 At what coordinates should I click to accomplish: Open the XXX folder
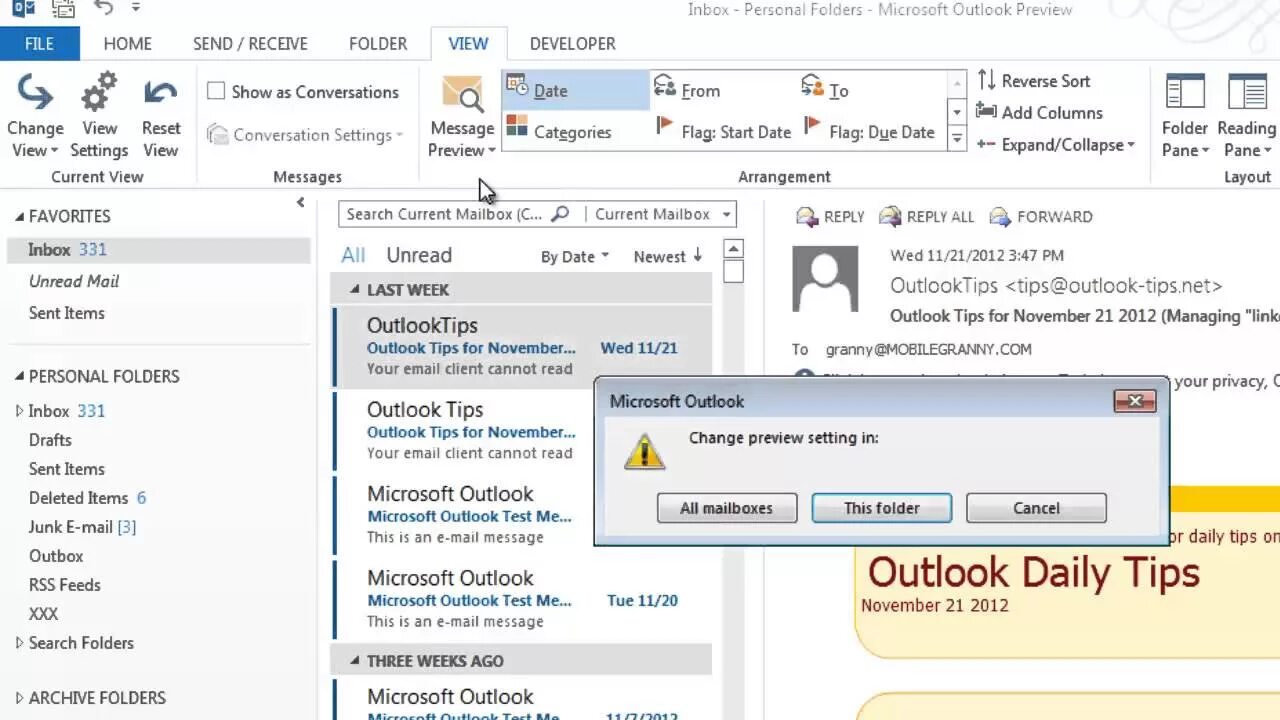click(x=43, y=614)
